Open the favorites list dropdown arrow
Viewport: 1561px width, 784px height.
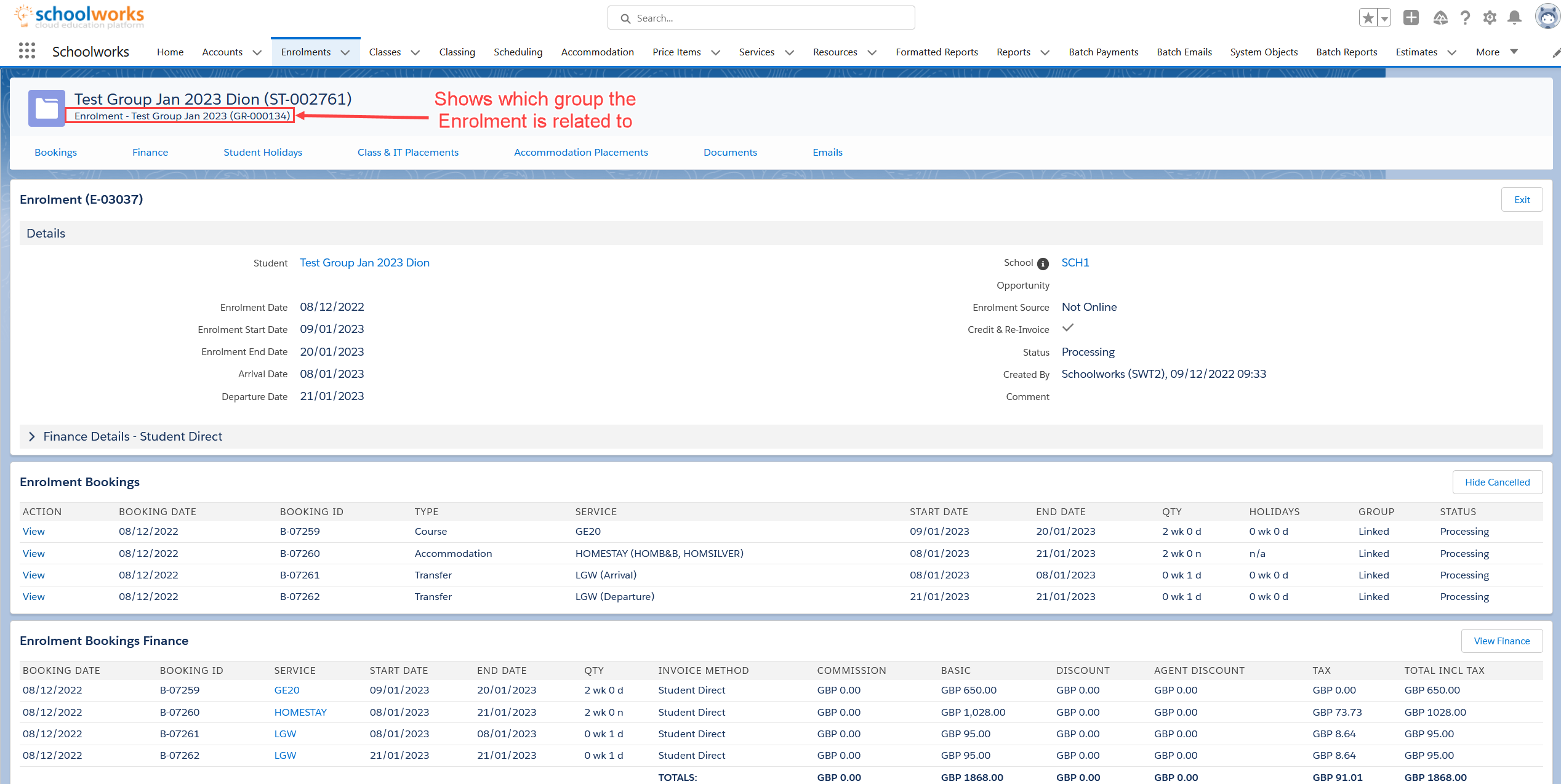coord(1384,18)
